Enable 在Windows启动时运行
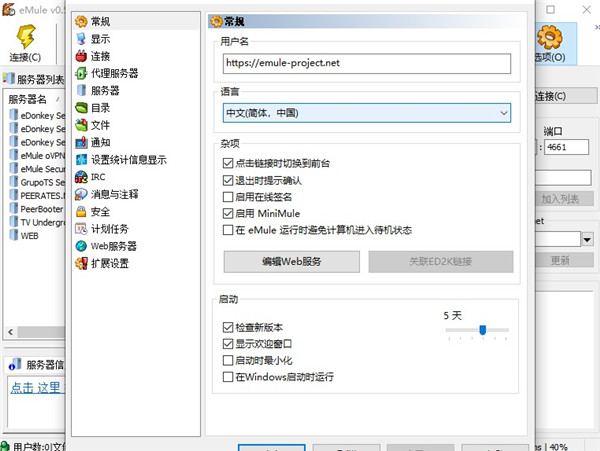600x451 pixels. [x=228, y=377]
